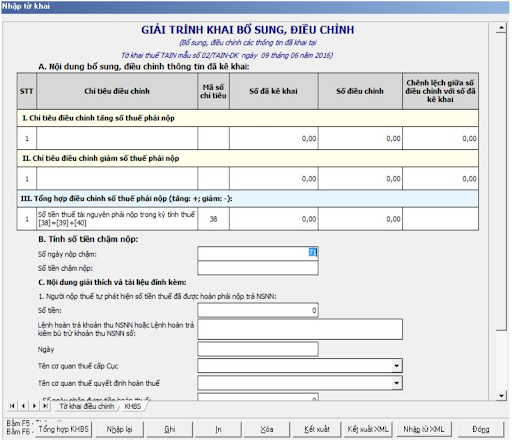The width and height of the screenshot is (512, 441).
Task: Click the STT column header
Action: 27,91
